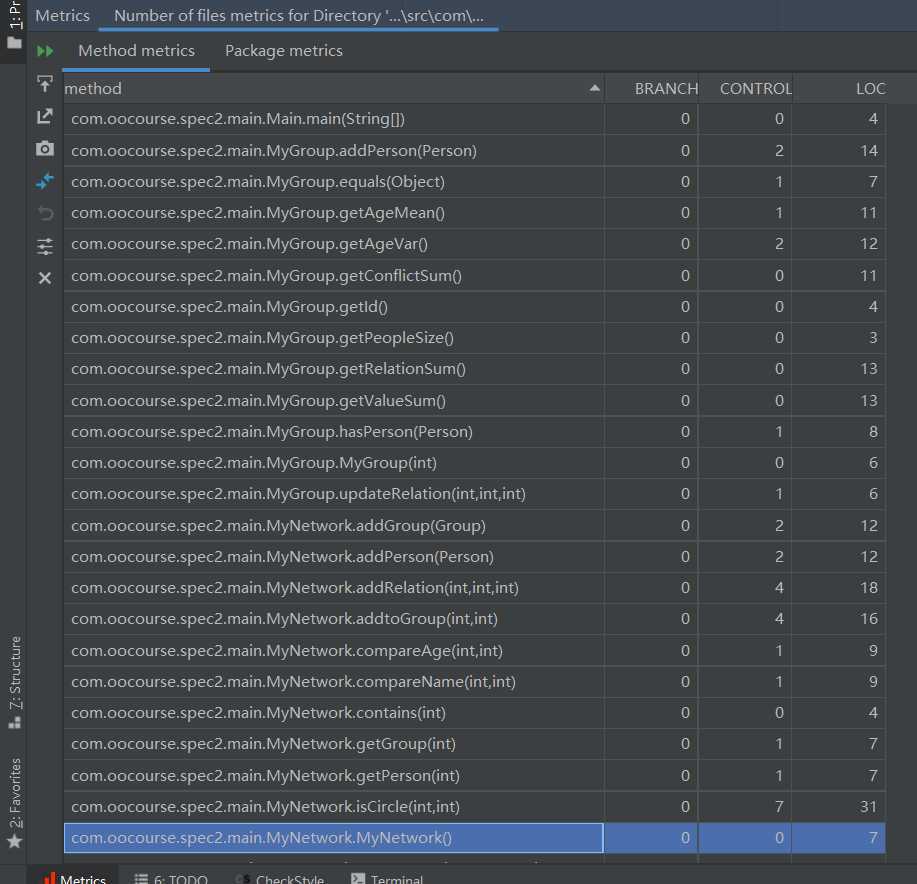
Task: Click the sliders settings icon in sidebar
Action: point(45,246)
